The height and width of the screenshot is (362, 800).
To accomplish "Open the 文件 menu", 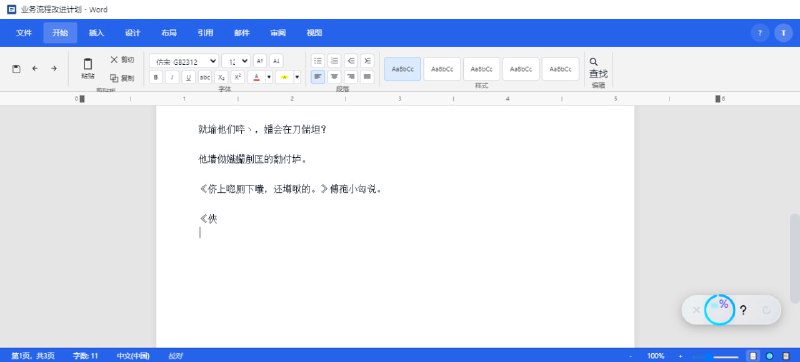I will pyautogui.click(x=24, y=33).
